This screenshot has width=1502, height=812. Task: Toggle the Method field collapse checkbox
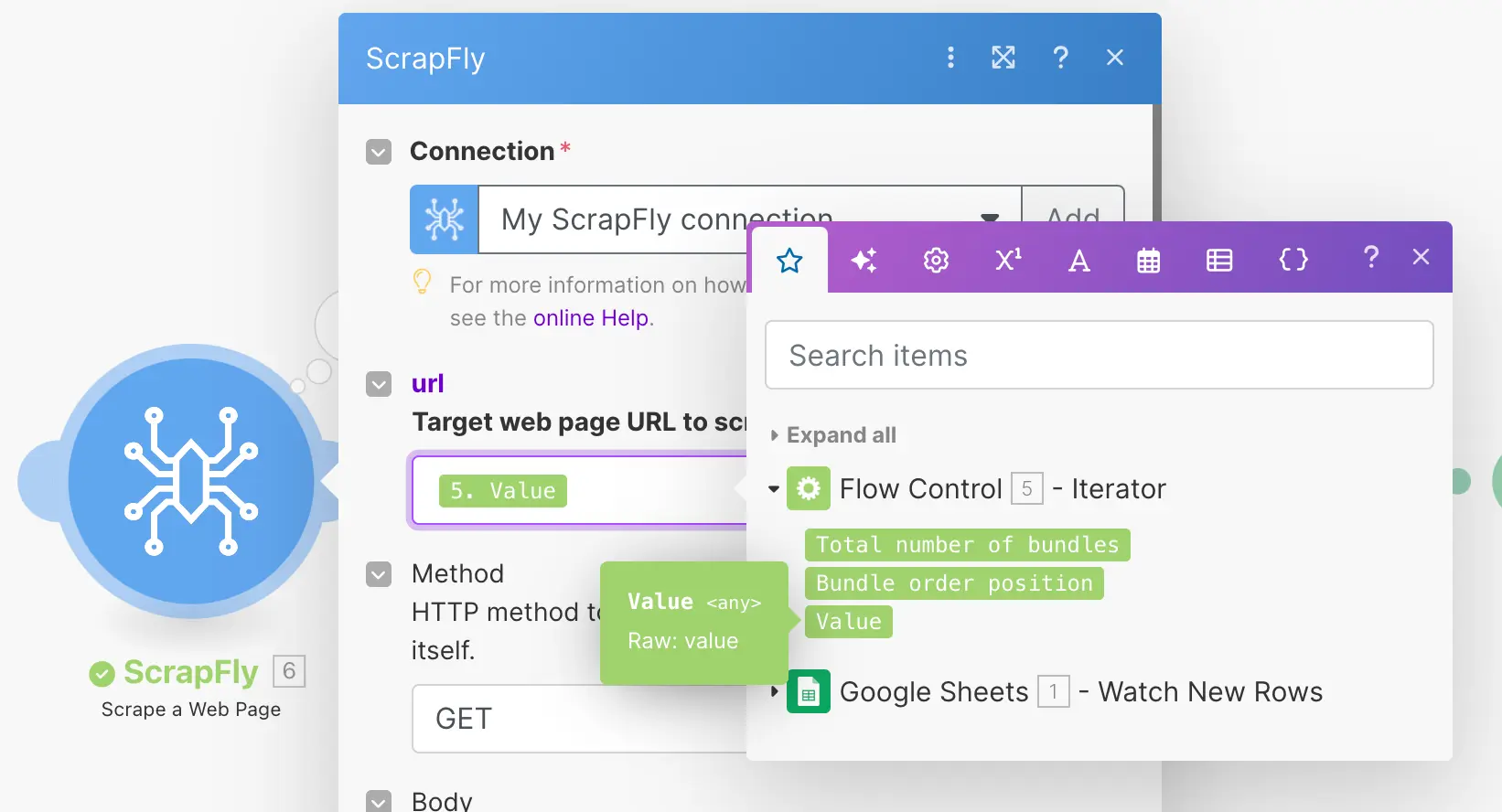pyautogui.click(x=379, y=574)
